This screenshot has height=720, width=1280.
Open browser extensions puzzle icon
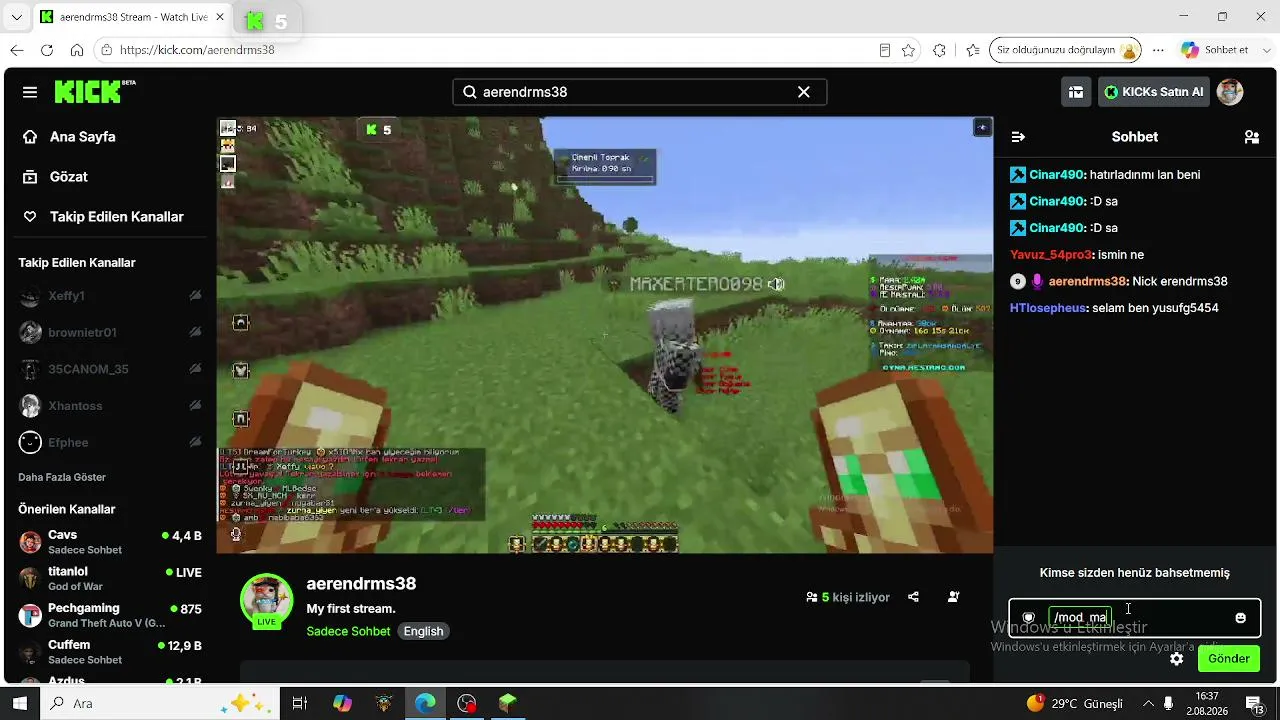click(x=939, y=50)
